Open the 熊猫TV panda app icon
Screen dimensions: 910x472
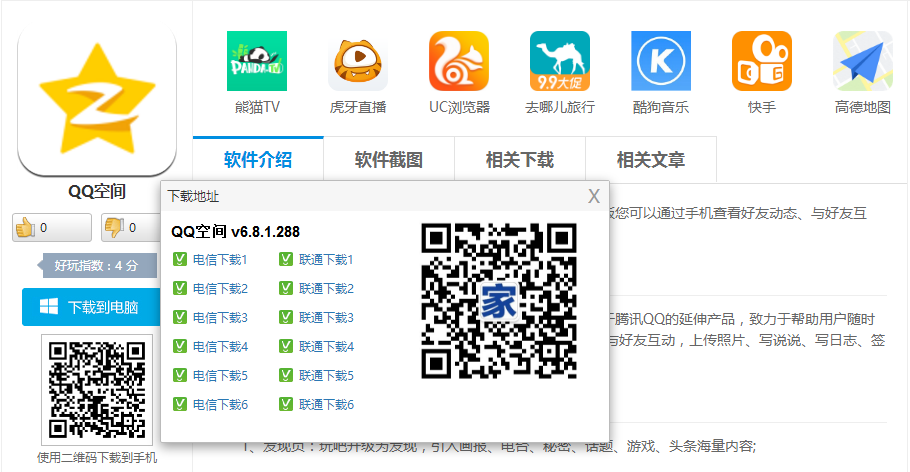tap(257, 61)
